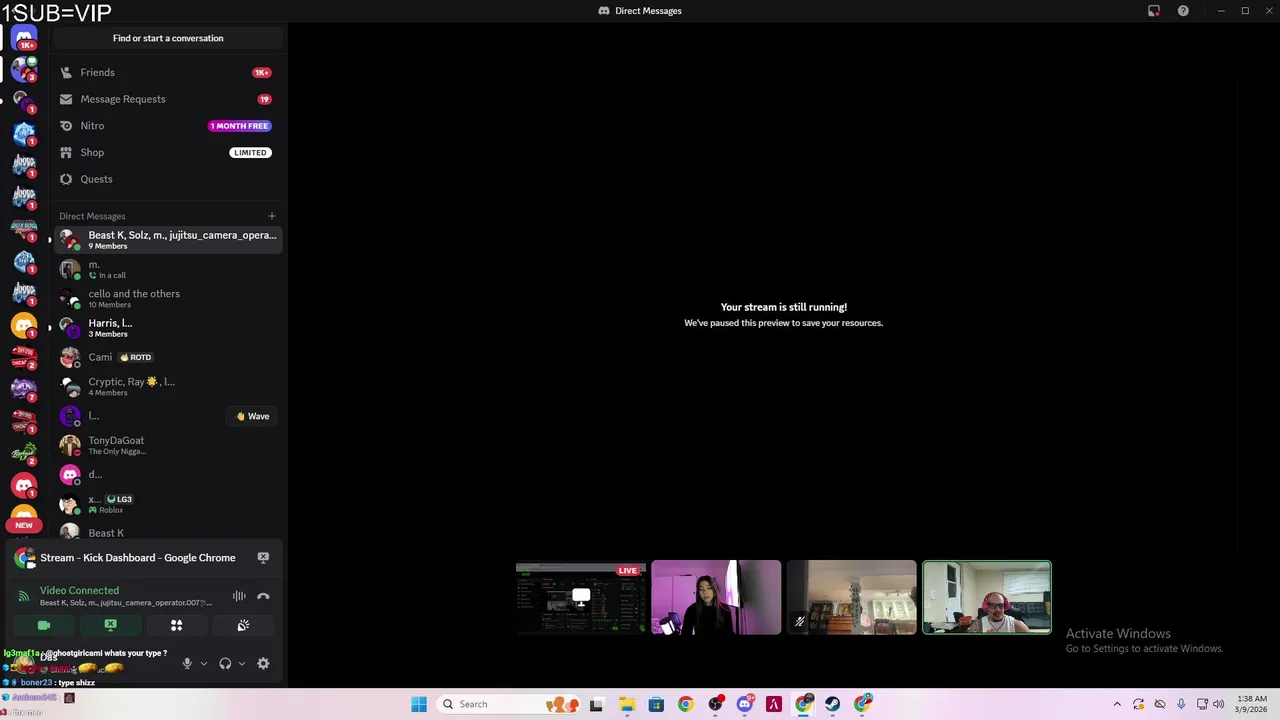Open the Cryptic, Ray group DM
Image resolution: width=1280 pixels, height=720 pixels.
click(x=167, y=386)
